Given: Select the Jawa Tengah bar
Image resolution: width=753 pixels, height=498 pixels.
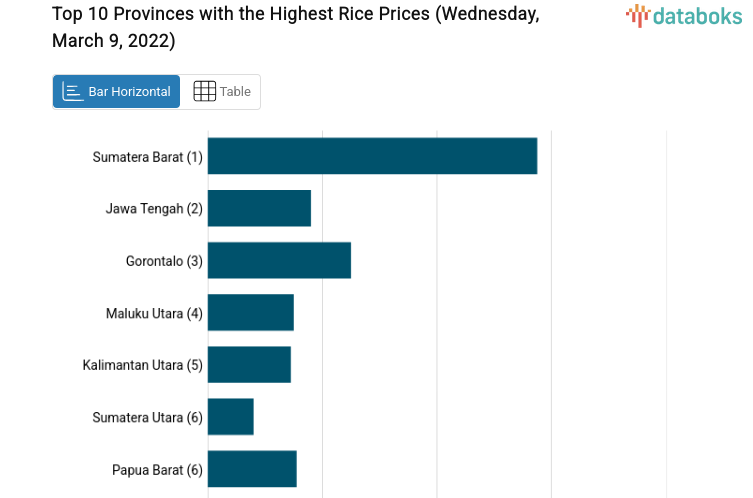Looking at the screenshot, I should tap(259, 208).
